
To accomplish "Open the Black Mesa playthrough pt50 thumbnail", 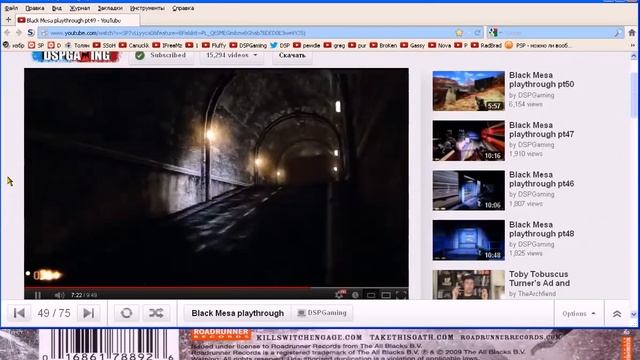I will [x=469, y=91].
